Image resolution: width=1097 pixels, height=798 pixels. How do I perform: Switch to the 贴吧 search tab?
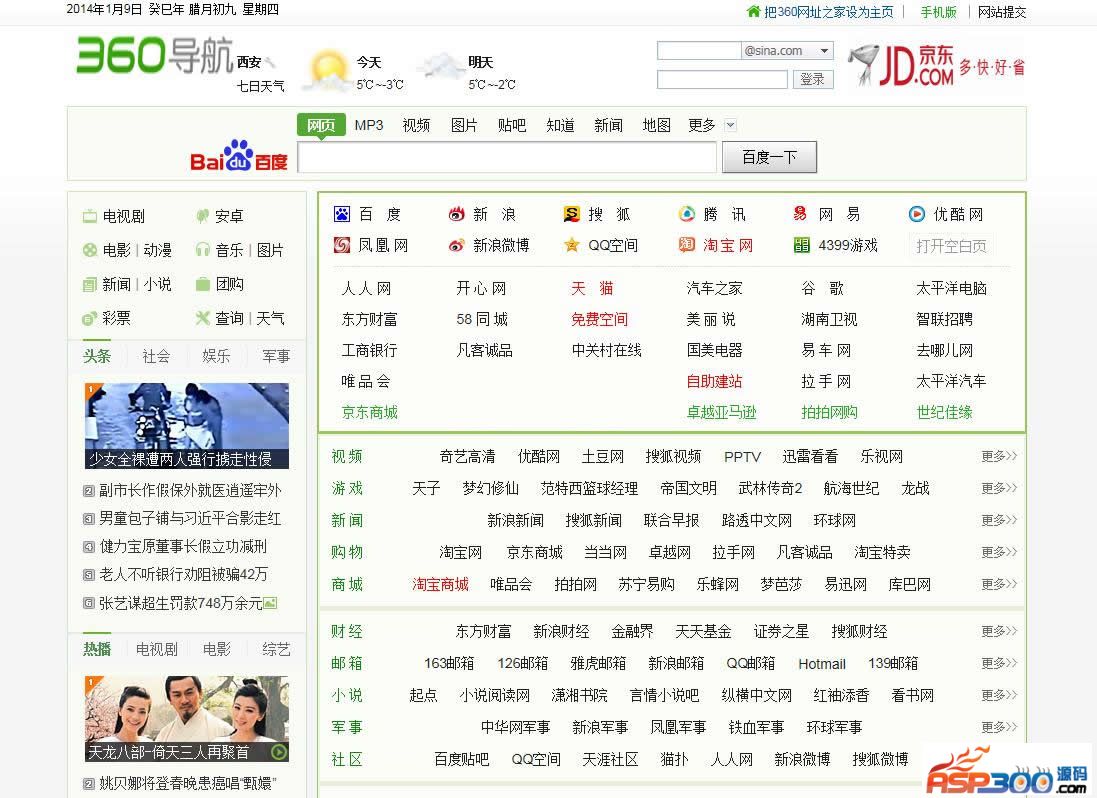coord(512,125)
